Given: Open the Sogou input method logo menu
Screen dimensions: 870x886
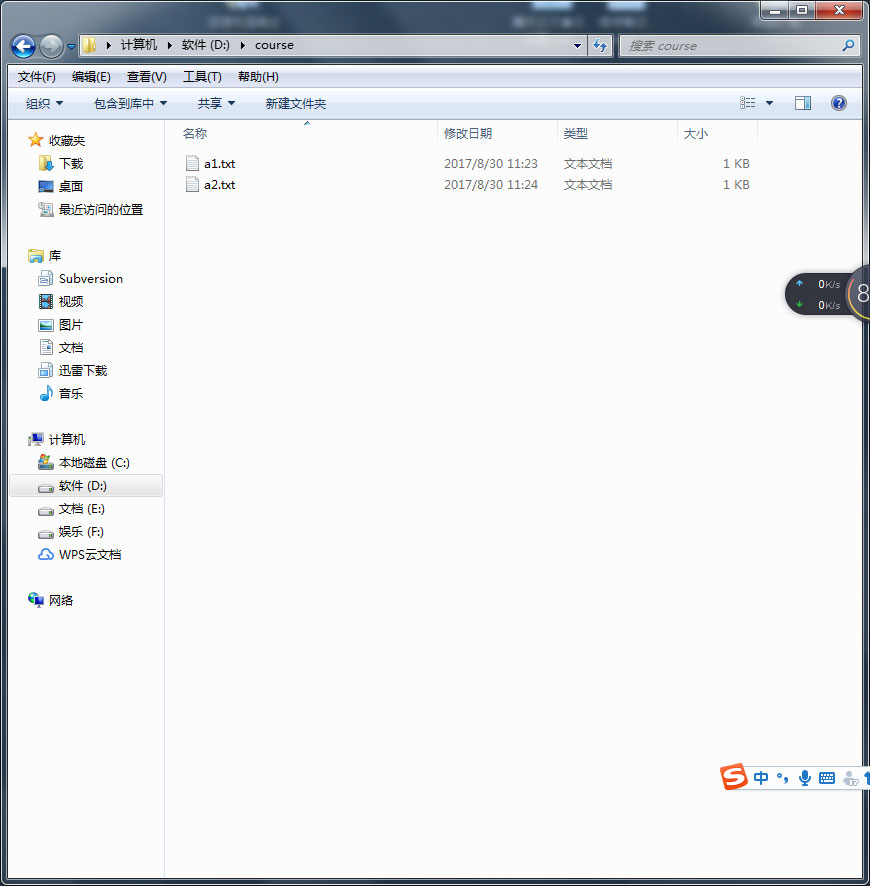Looking at the screenshot, I should pyautogui.click(x=733, y=777).
